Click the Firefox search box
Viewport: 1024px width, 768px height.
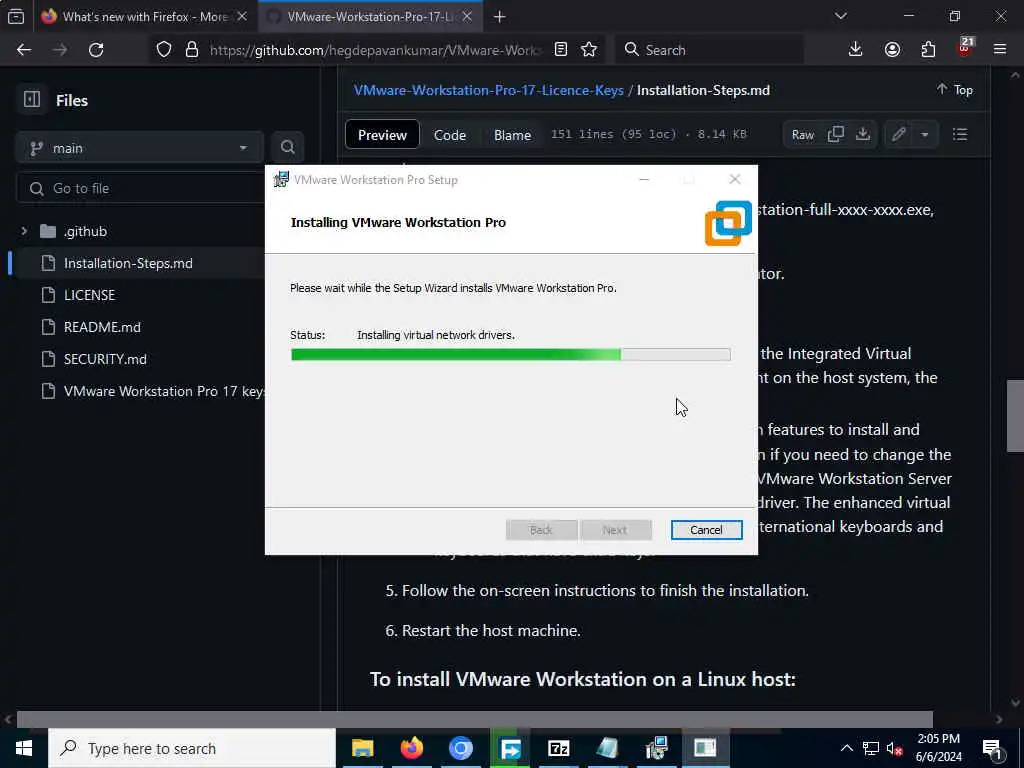pyautogui.click(x=709, y=50)
